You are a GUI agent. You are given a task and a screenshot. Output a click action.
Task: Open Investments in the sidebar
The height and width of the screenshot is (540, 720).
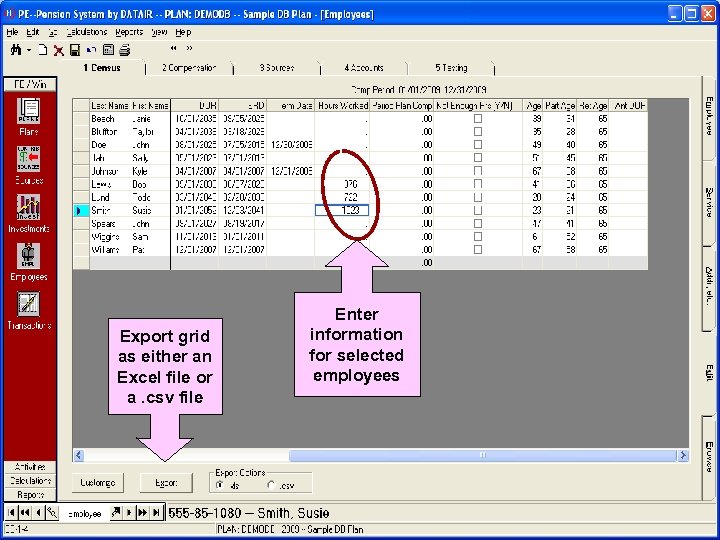(28, 207)
